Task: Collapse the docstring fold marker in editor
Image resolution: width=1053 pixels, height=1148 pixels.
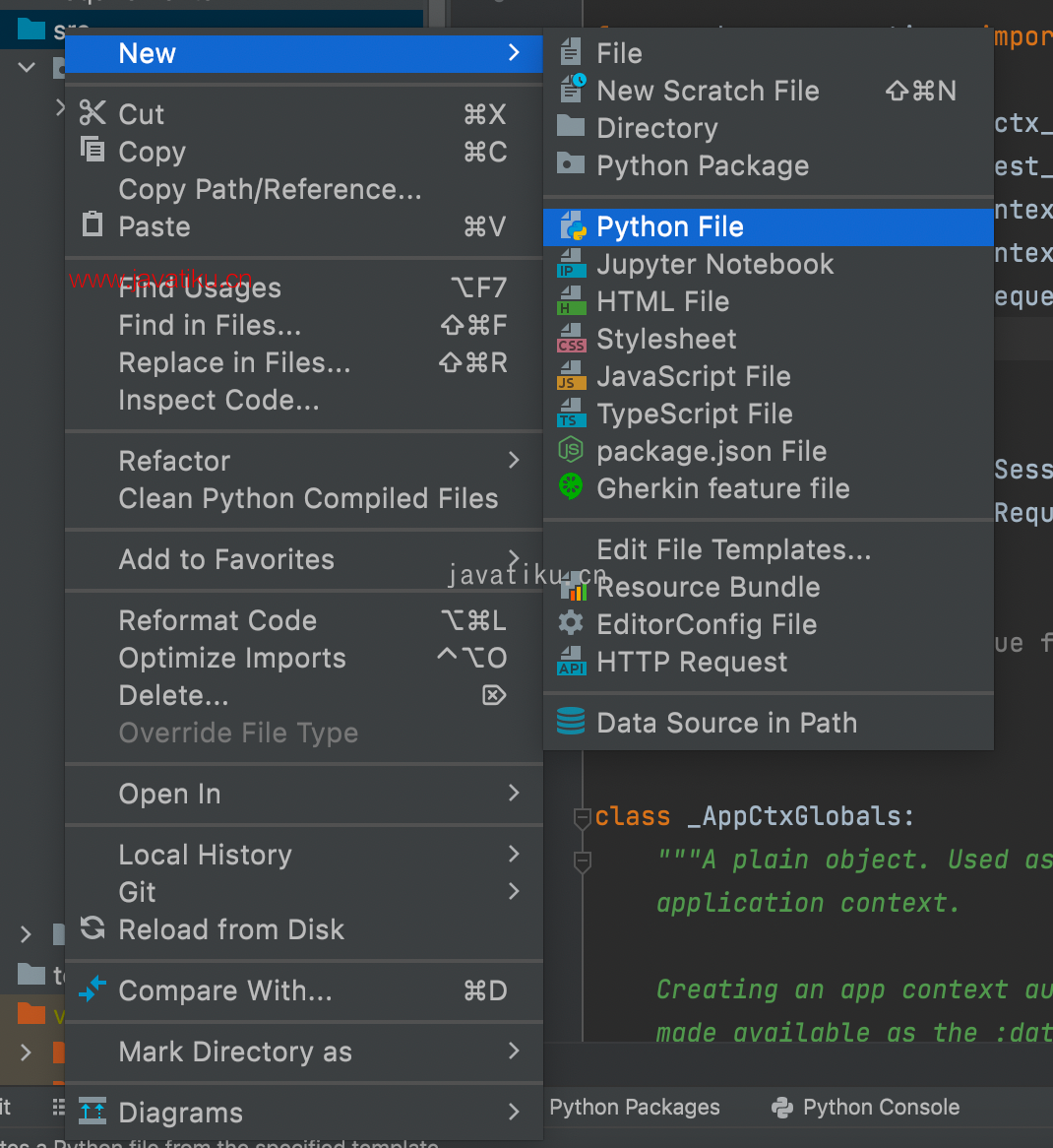Action: click(x=583, y=861)
